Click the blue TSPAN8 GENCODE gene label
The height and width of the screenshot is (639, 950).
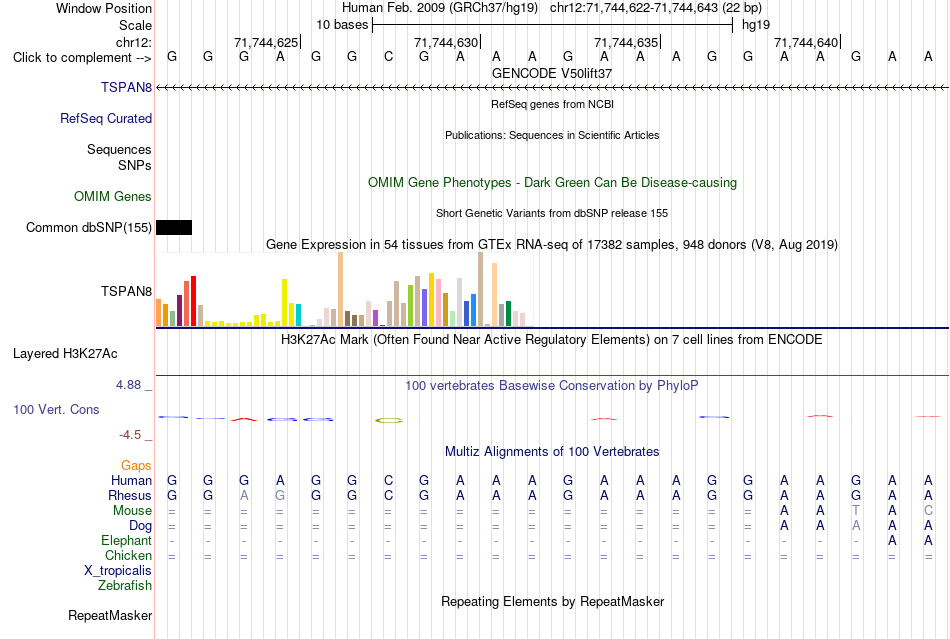click(x=126, y=87)
